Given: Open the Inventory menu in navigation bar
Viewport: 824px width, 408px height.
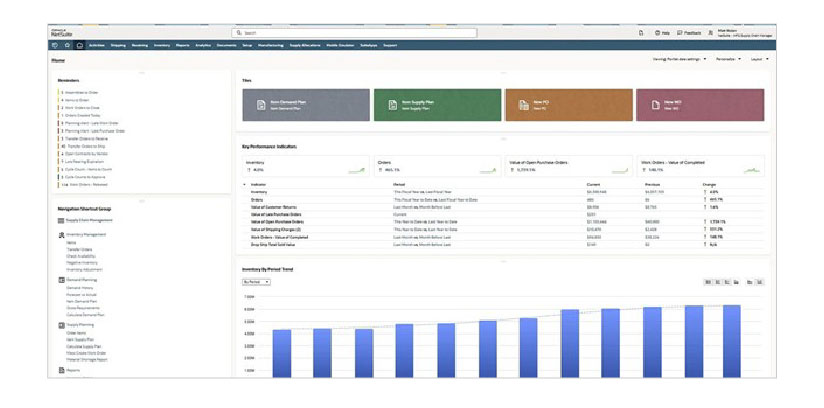Looking at the screenshot, I should [162, 45].
